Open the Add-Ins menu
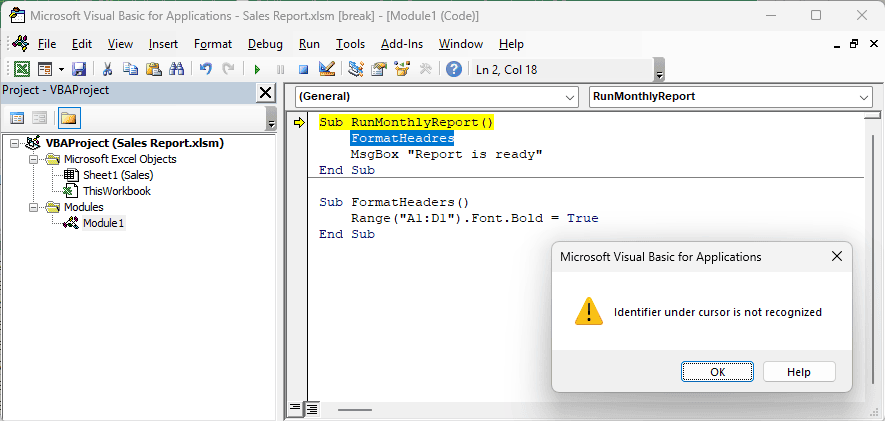The image size is (885, 421). point(402,44)
